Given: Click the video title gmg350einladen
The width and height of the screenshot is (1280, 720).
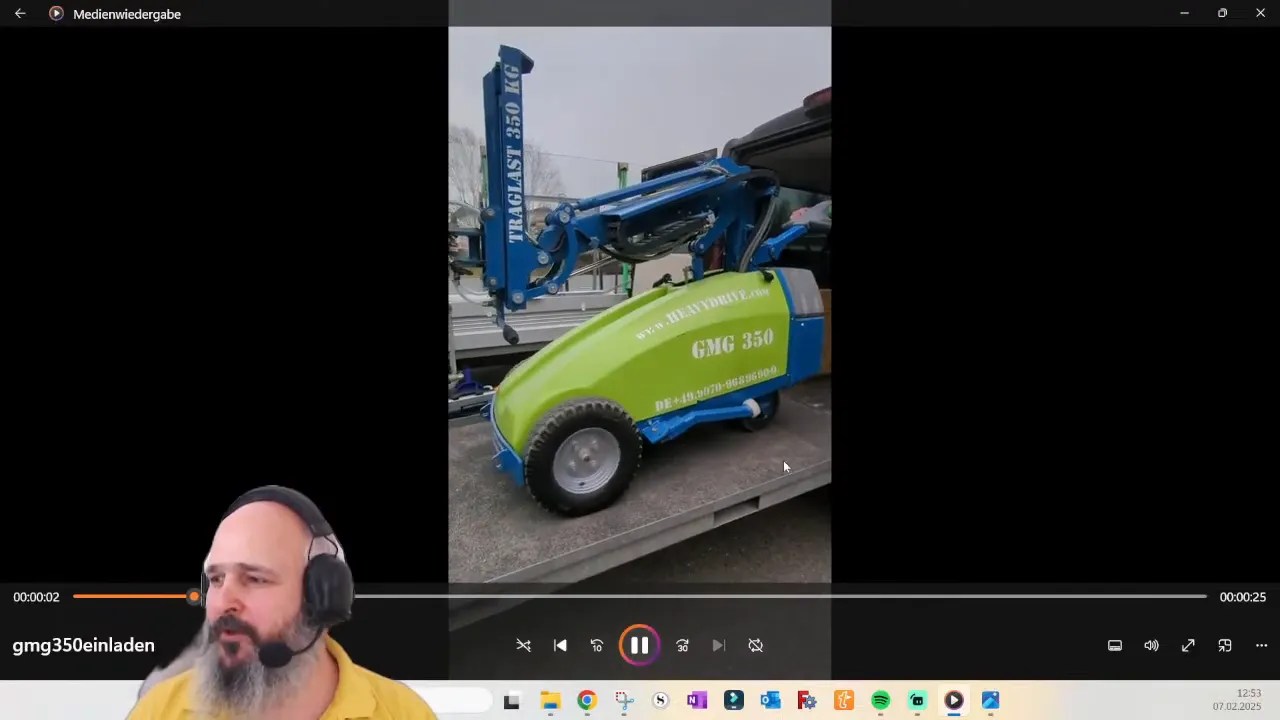Looking at the screenshot, I should pyautogui.click(x=83, y=646).
